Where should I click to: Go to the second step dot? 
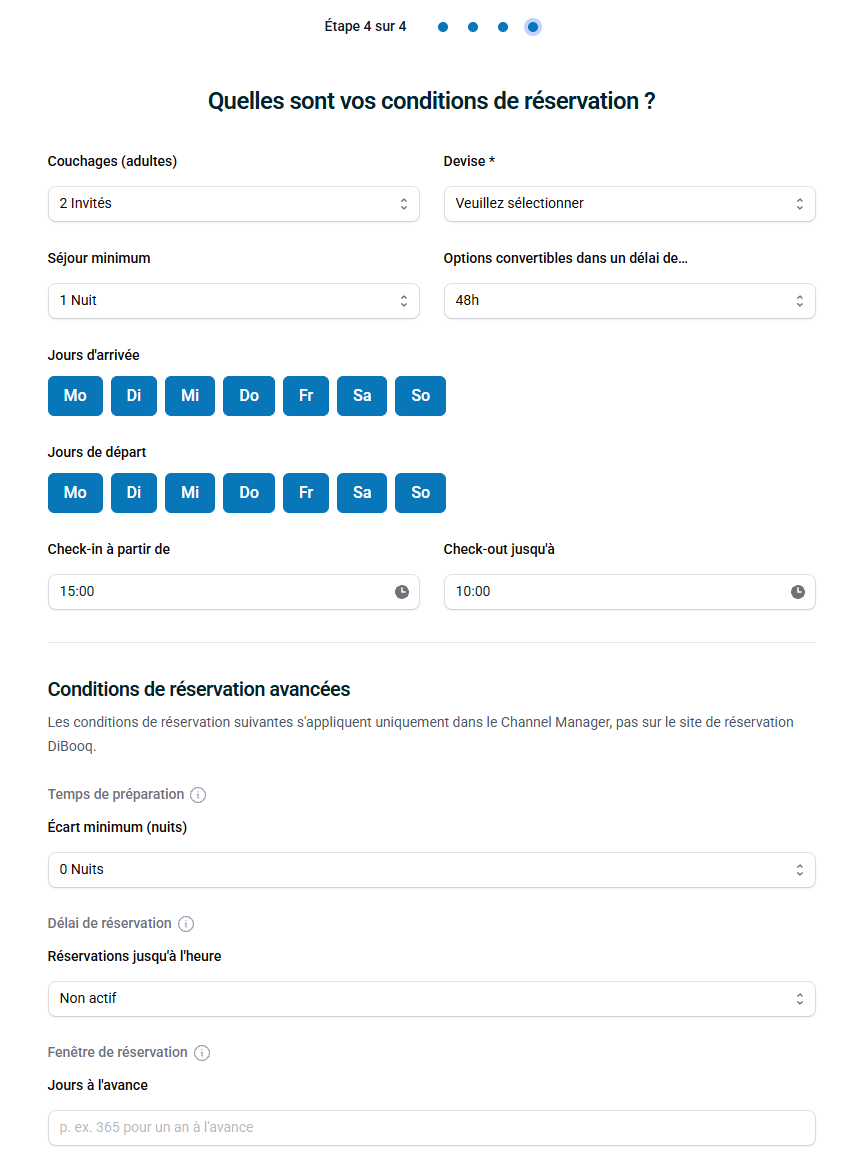473,27
